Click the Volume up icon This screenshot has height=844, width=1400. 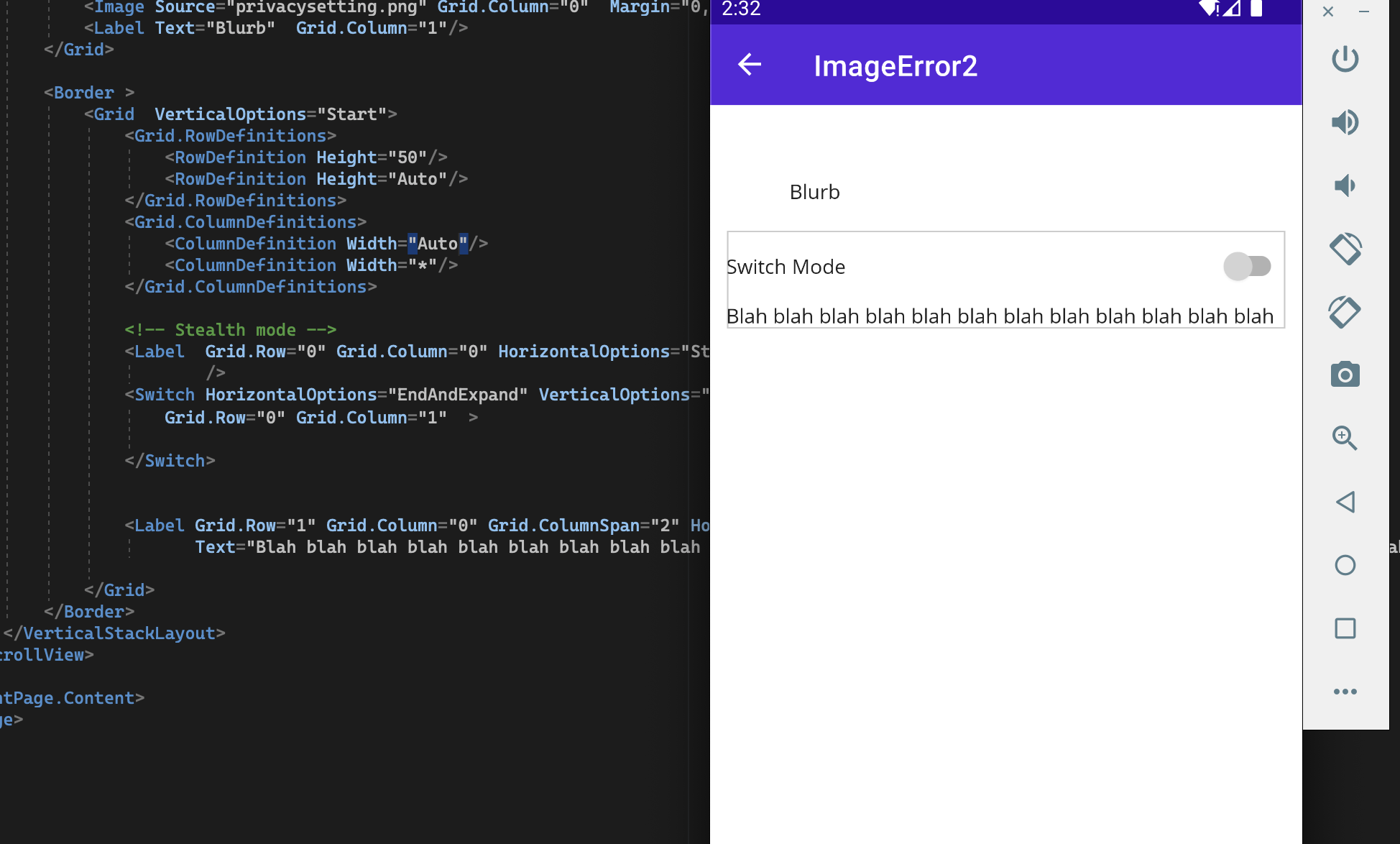(1345, 122)
